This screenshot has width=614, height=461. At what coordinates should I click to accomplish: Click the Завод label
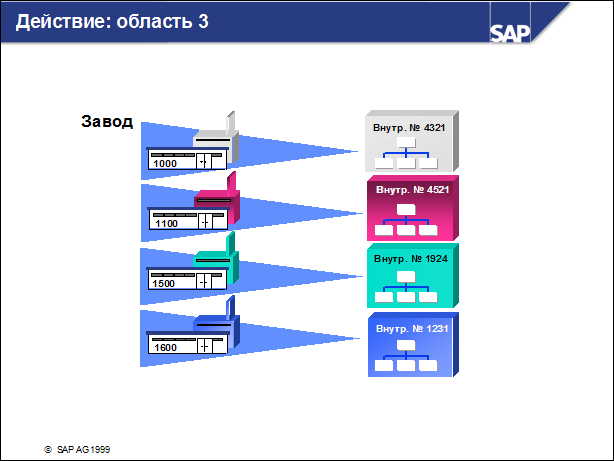tap(107, 121)
